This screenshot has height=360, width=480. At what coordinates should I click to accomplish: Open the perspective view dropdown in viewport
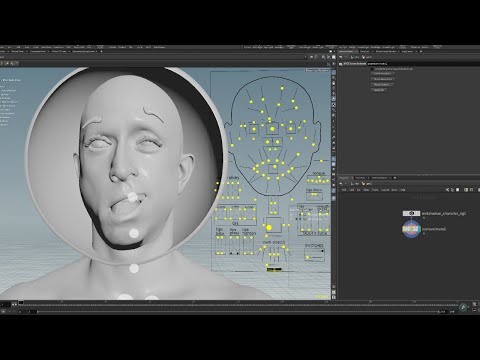[310, 70]
